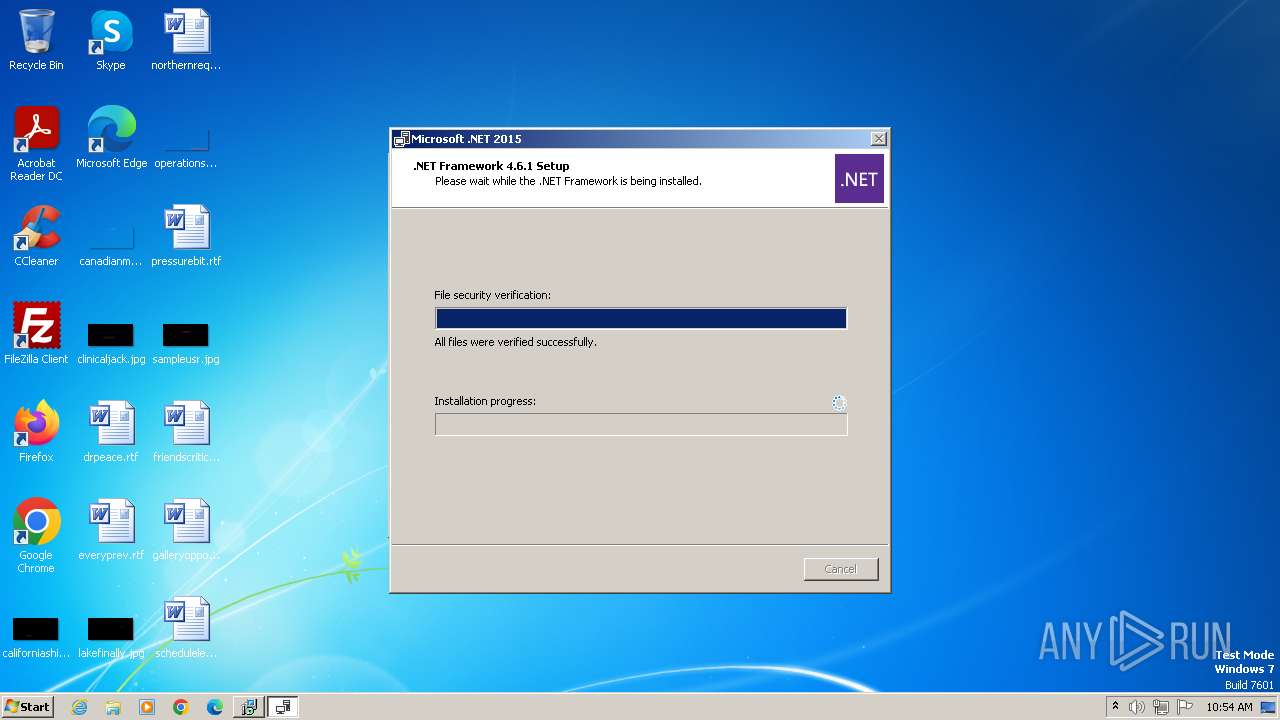The image size is (1280, 720).
Task: Open Action Center flag icon
Action: 1185,707
